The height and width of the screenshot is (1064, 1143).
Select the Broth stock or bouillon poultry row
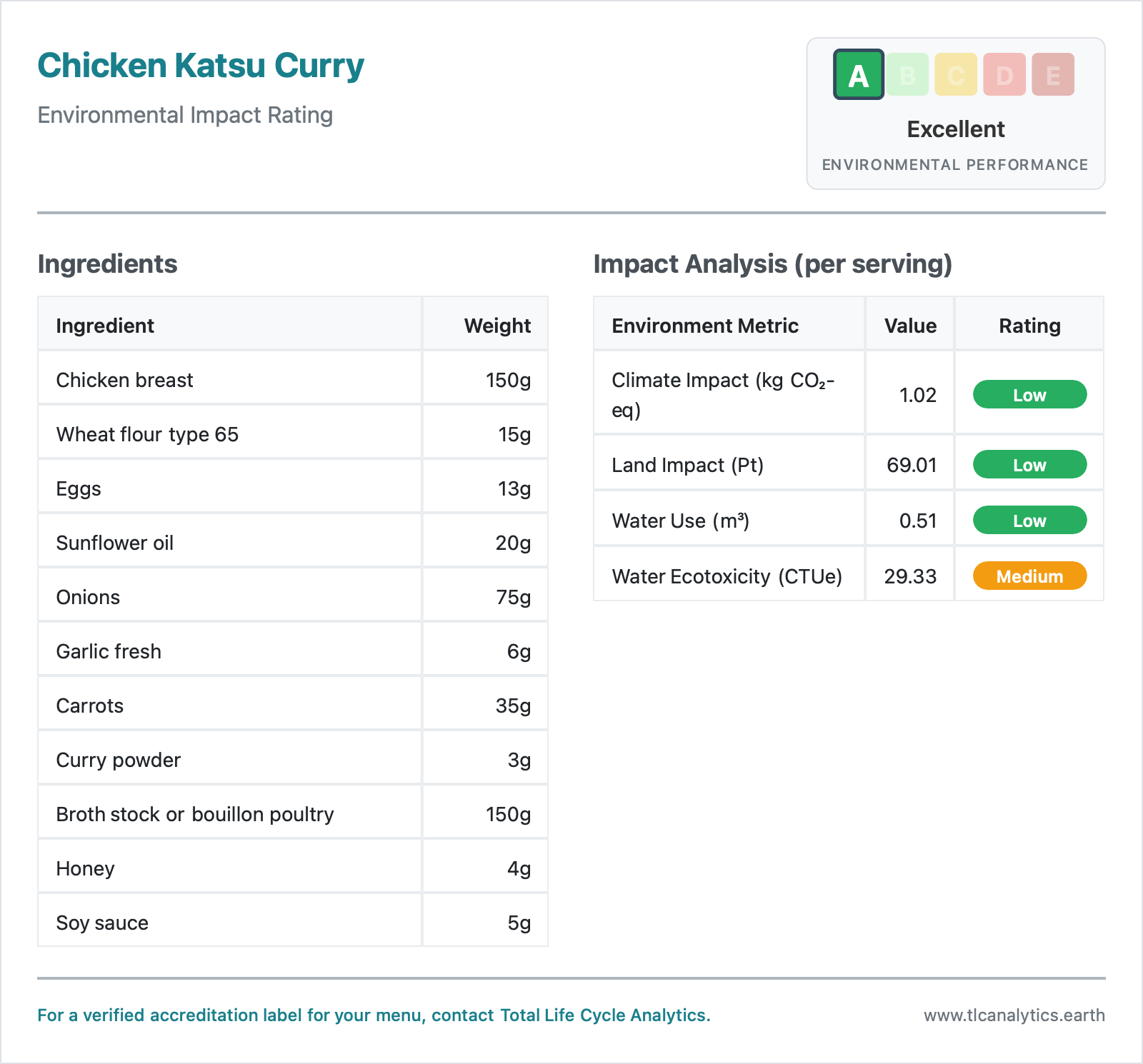pyautogui.click(x=195, y=814)
